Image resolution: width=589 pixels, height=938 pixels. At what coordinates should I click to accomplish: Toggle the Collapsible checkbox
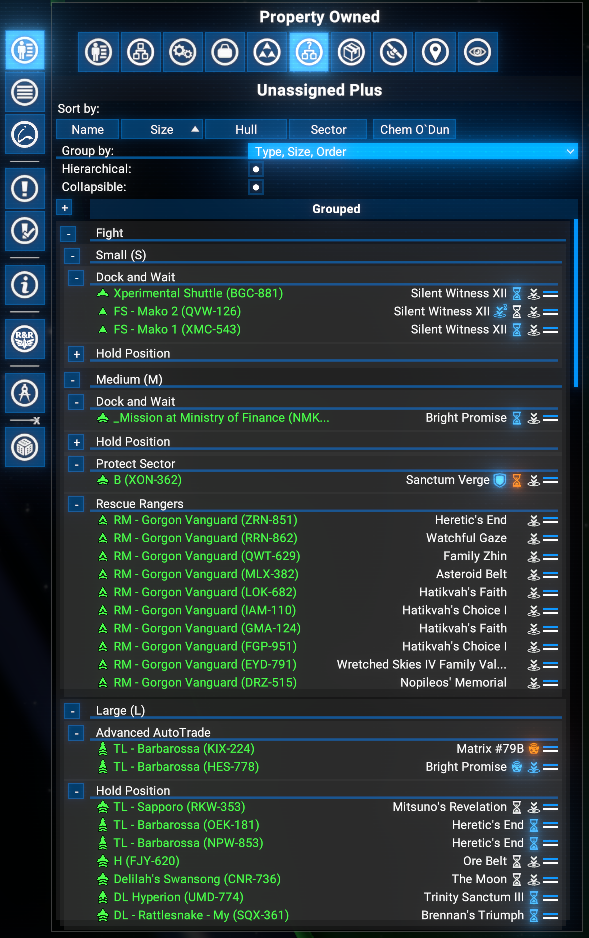pyautogui.click(x=256, y=187)
